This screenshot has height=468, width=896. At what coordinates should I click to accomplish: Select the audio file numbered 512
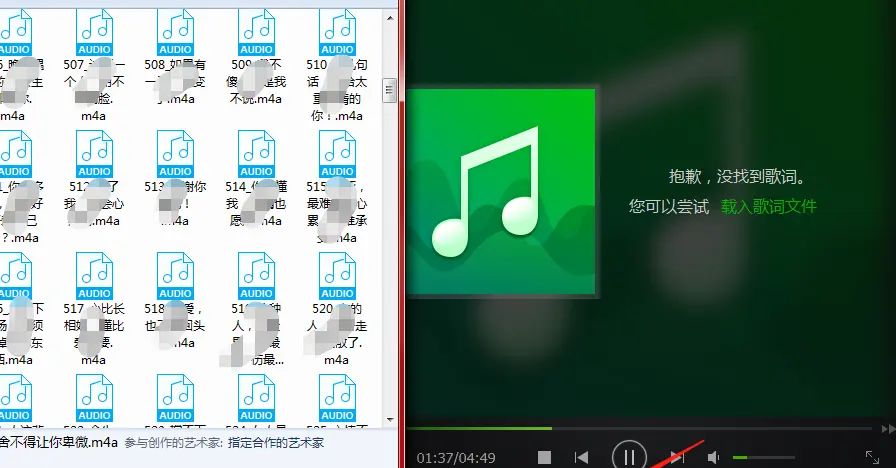[x=94, y=179]
